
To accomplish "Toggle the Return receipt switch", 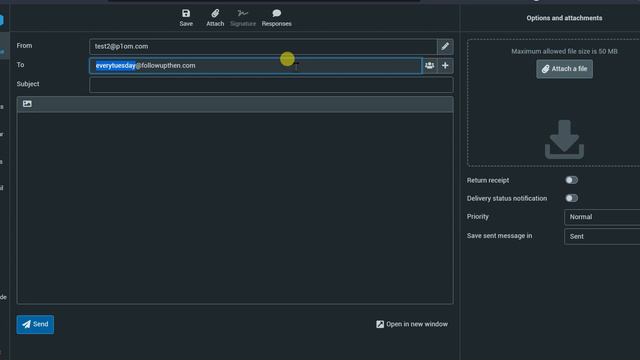I will [571, 180].
